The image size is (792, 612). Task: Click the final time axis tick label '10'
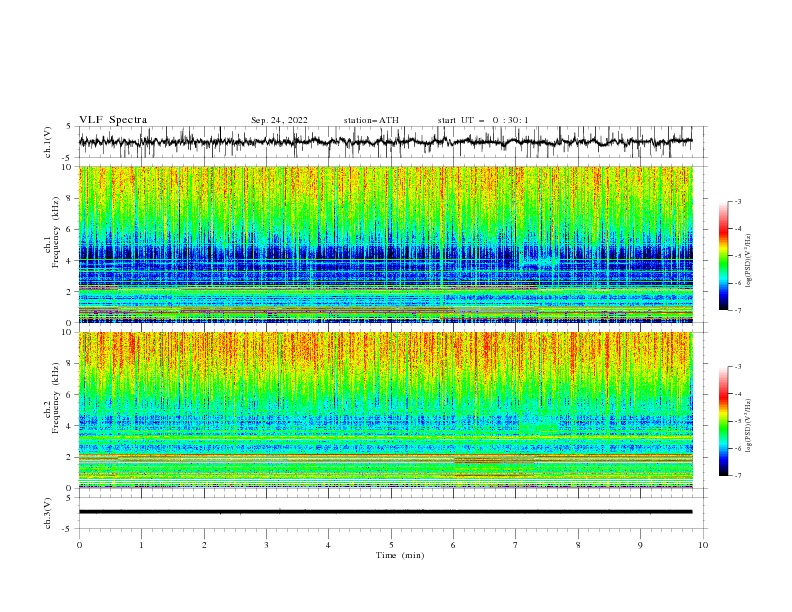tap(703, 545)
